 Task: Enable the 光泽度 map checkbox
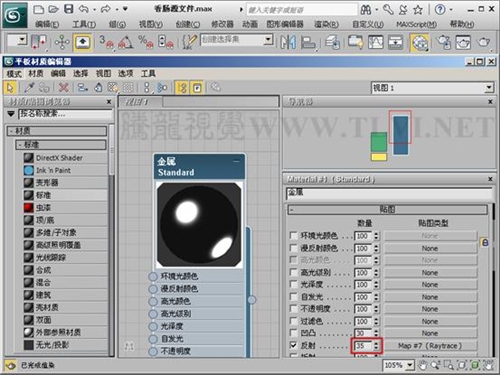pyautogui.click(x=293, y=285)
